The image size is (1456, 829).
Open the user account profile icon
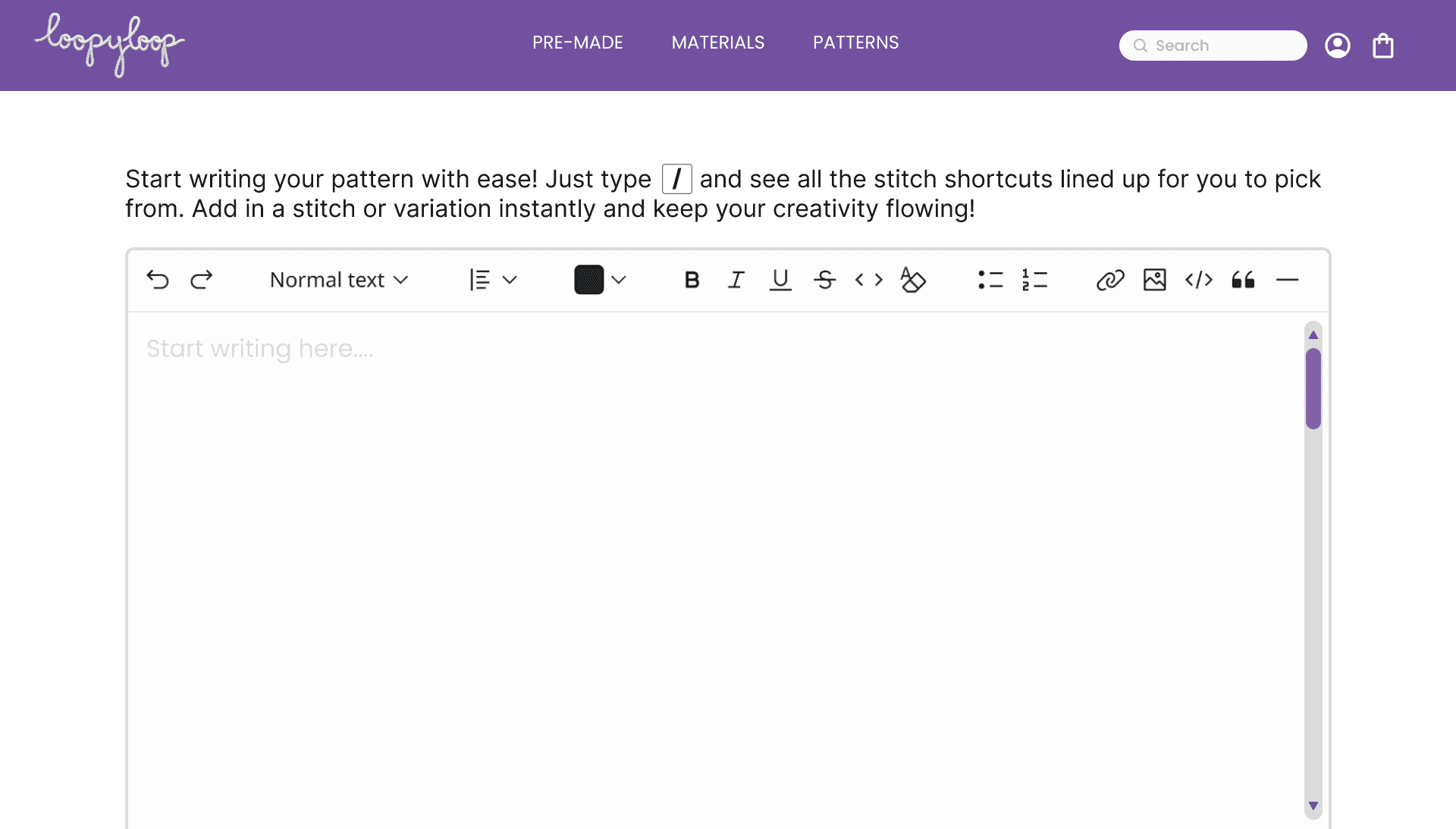pyautogui.click(x=1337, y=46)
